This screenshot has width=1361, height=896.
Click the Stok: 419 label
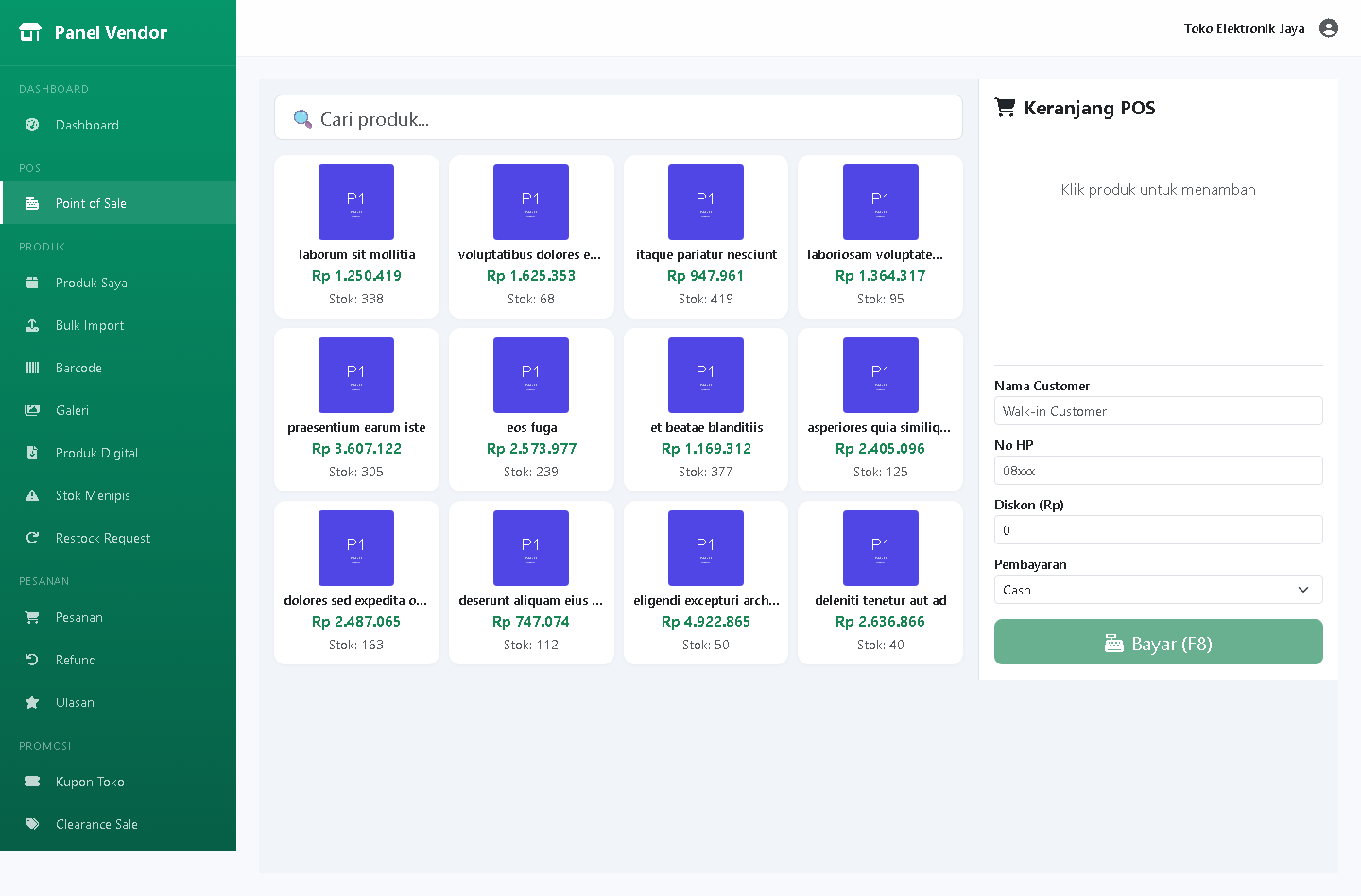[x=706, y=299]
